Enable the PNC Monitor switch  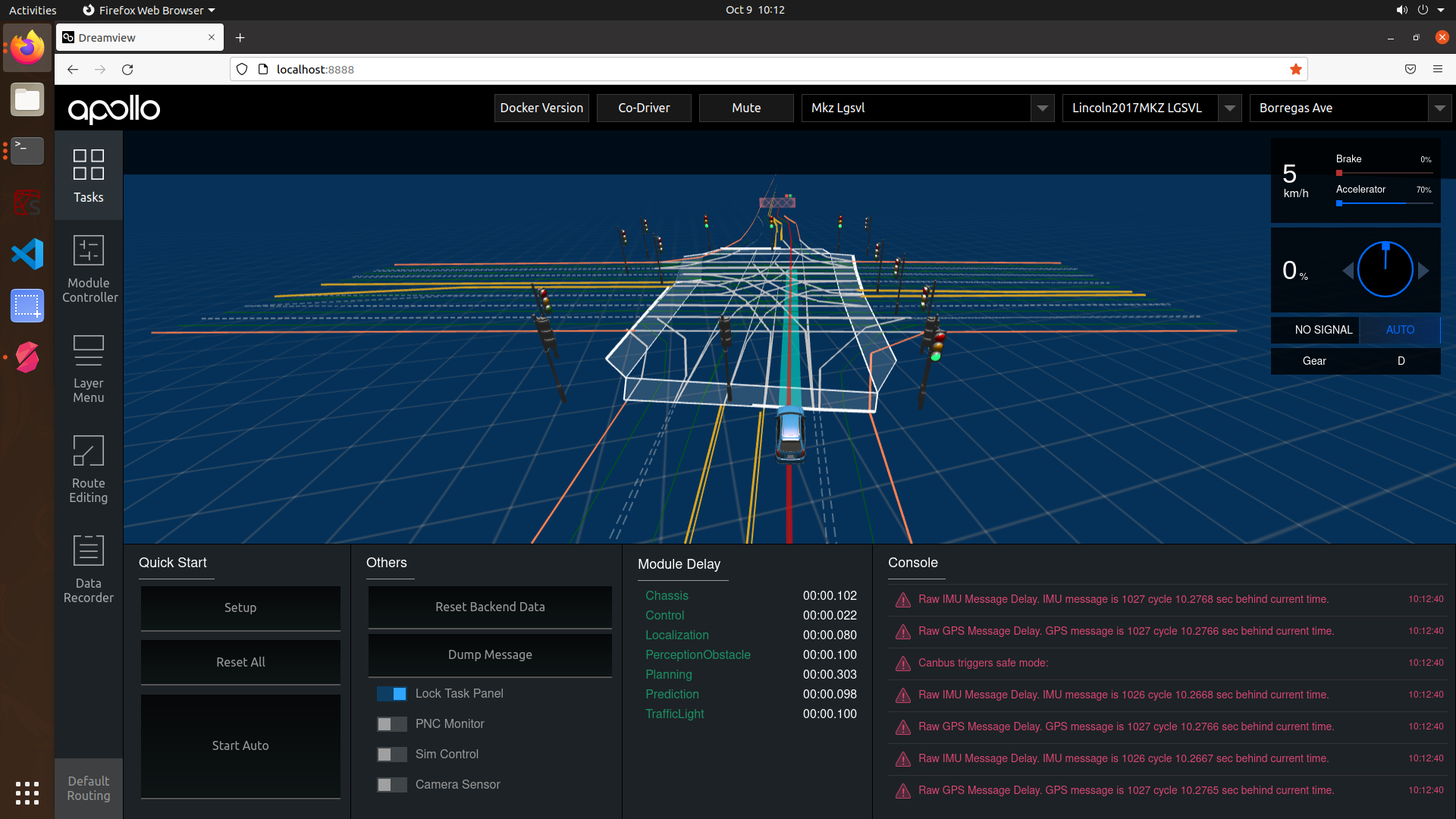point(392,724)
